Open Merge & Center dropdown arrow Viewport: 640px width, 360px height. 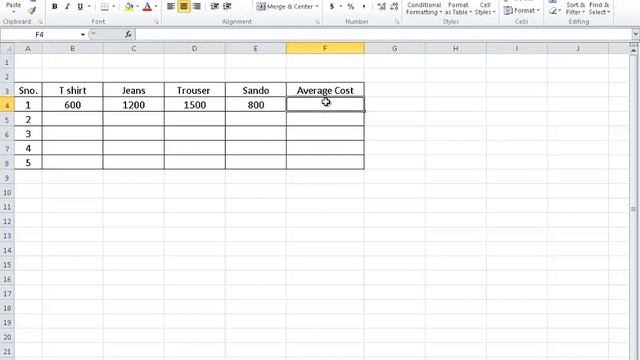(317, 7)
